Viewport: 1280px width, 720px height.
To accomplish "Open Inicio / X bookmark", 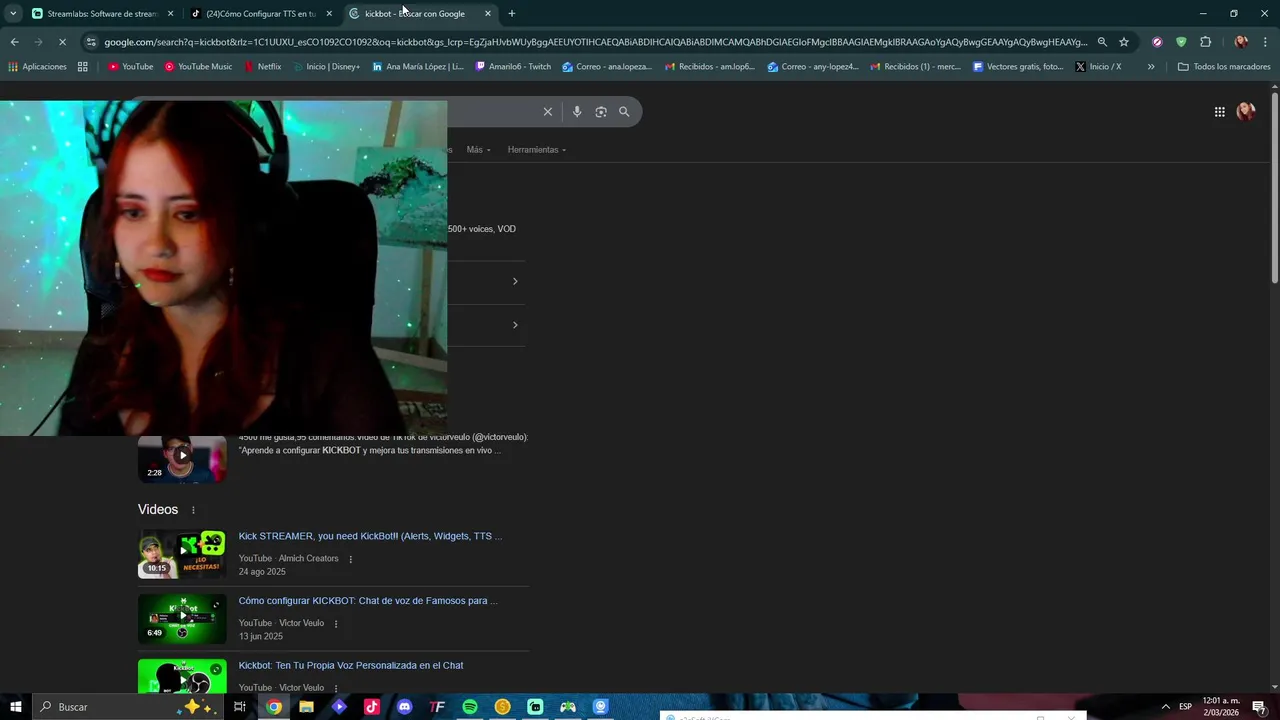I will pos(1098,67).
